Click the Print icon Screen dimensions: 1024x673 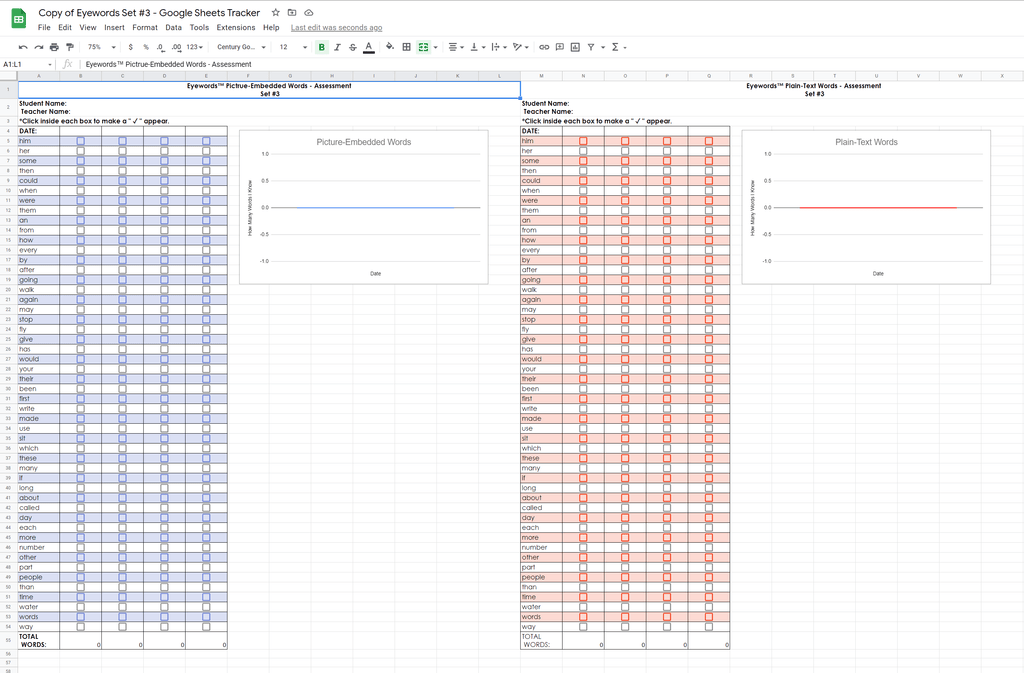pyautogui.click(x=54, y=47)
